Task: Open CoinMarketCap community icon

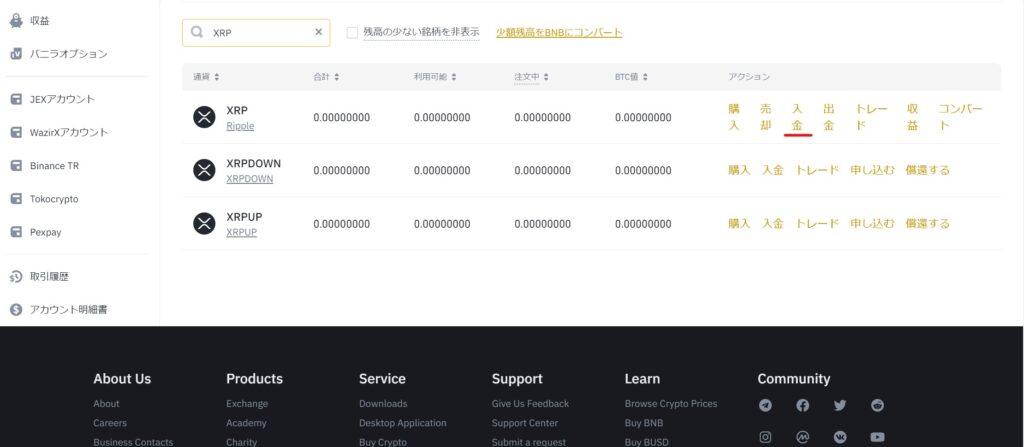Action: 803,437
